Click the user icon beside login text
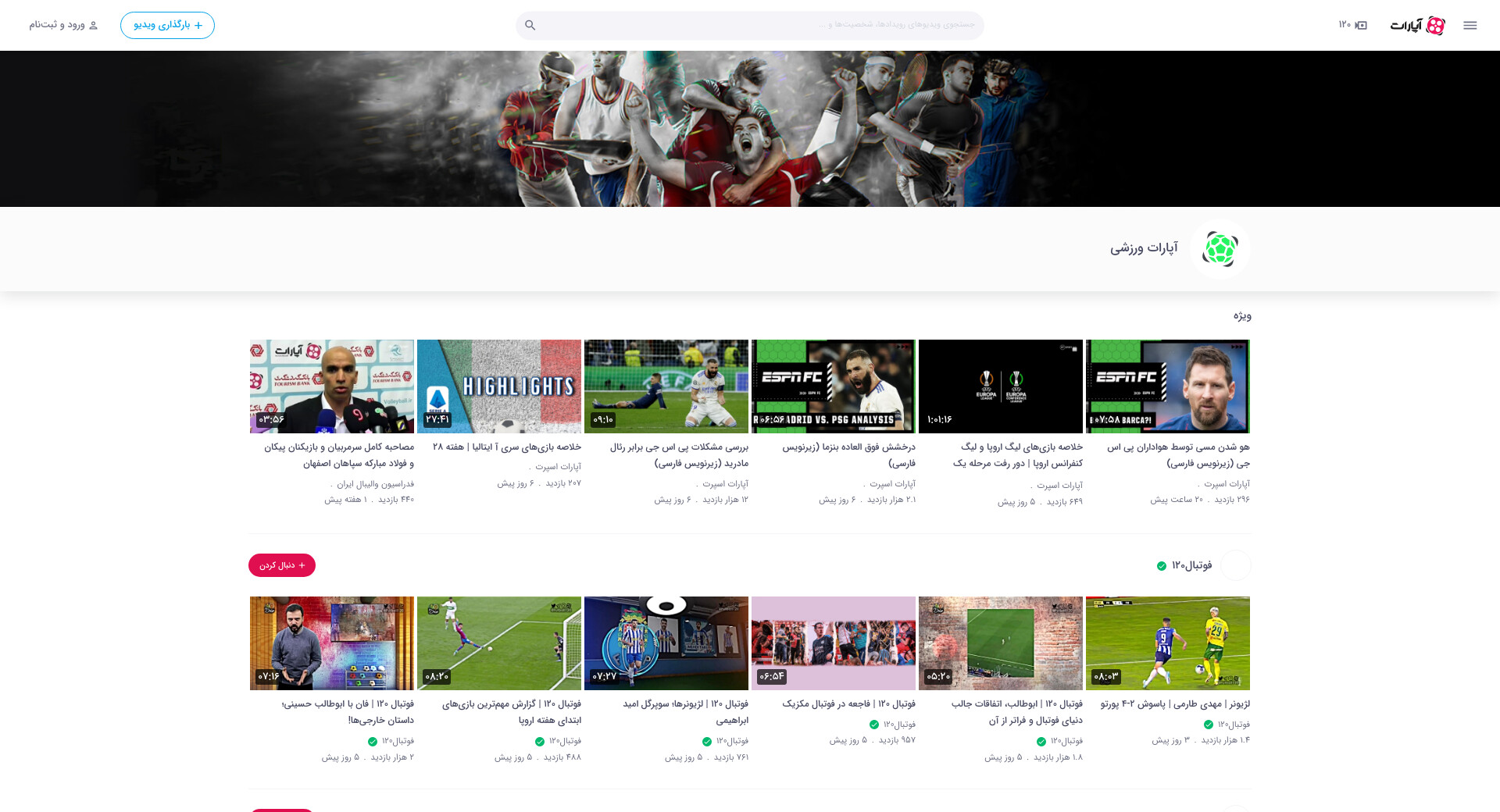Screen dimensions: 1500x812 point(94,25)
